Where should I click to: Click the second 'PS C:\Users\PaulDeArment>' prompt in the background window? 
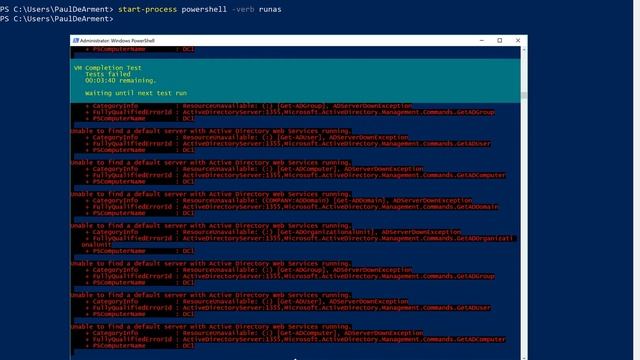56,19
